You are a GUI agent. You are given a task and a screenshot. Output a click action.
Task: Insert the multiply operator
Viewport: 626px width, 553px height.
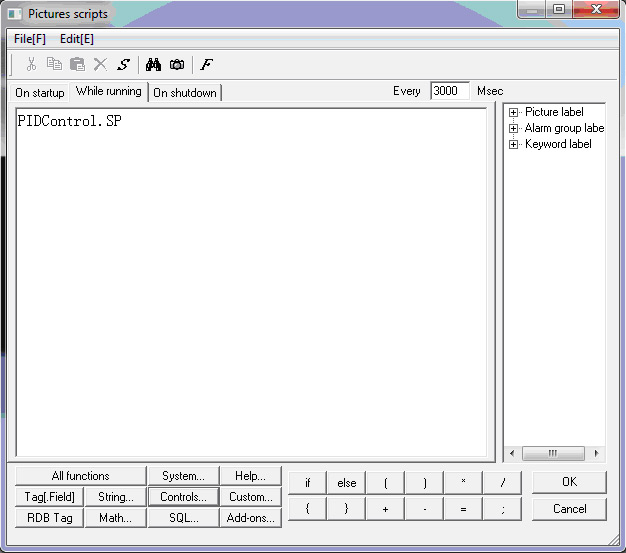tap(463, 482)
